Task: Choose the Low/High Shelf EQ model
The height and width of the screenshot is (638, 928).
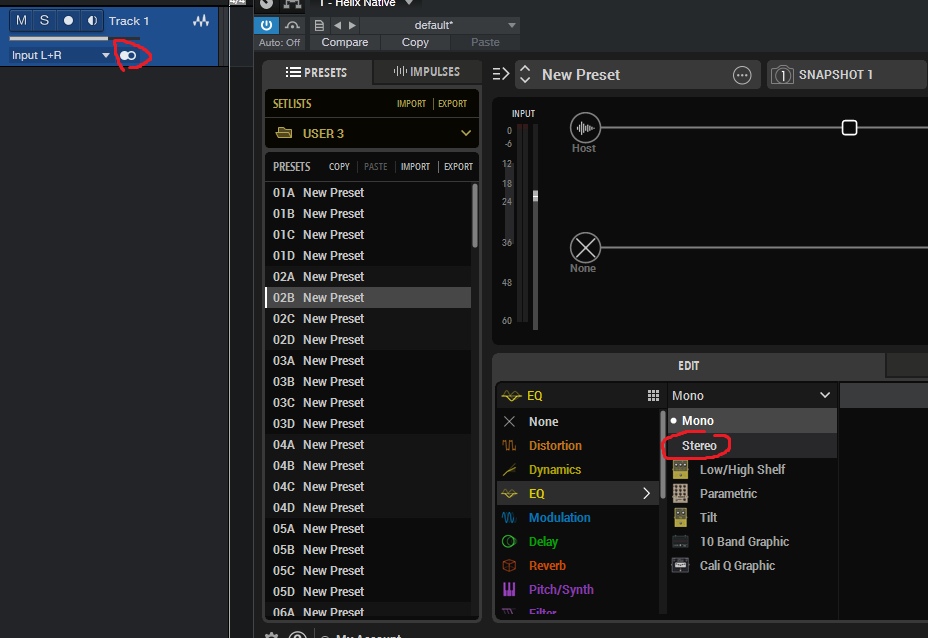Action: pos(752,470)
